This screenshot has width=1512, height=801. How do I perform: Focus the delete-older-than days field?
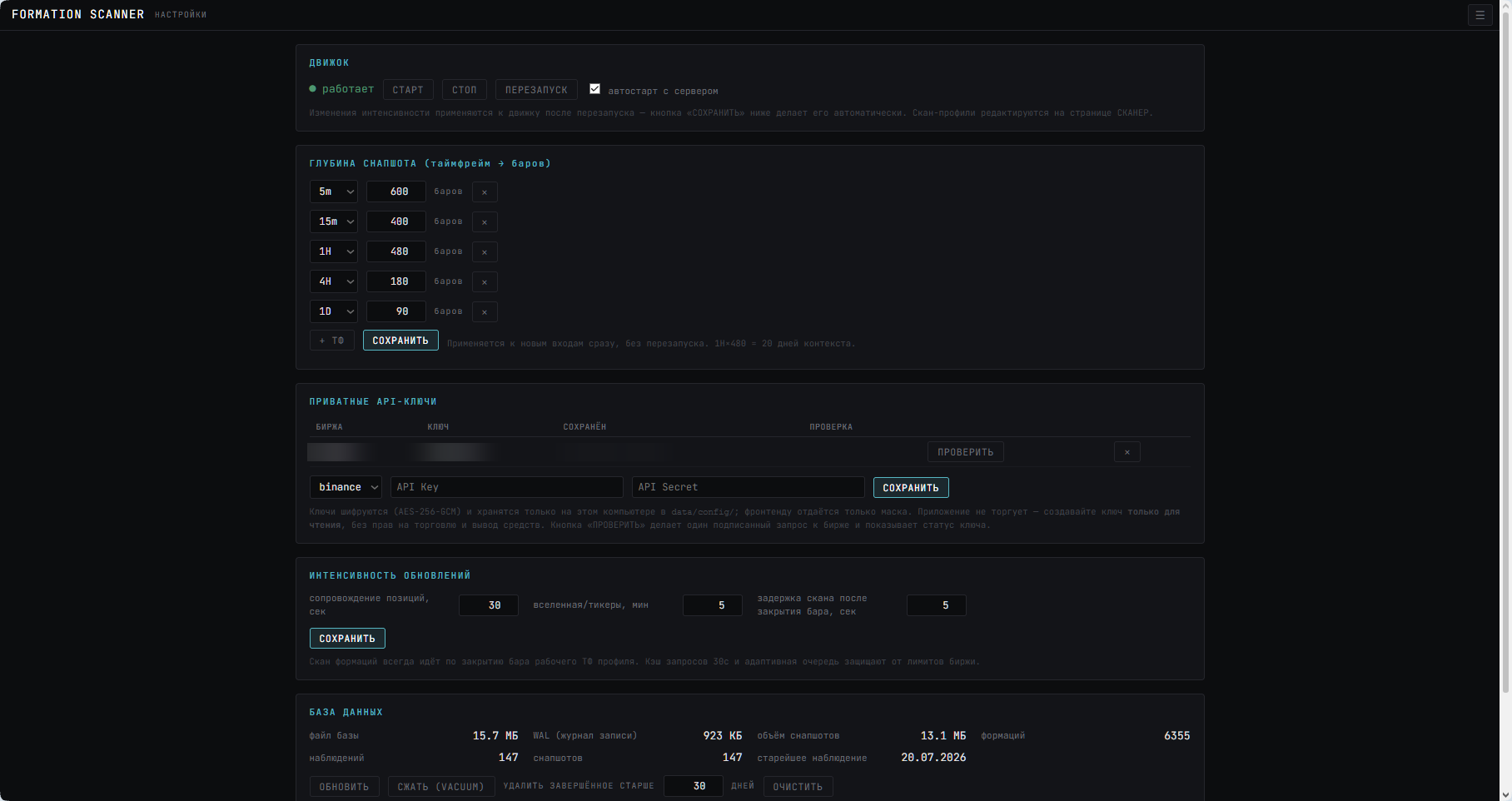point(694,786)
